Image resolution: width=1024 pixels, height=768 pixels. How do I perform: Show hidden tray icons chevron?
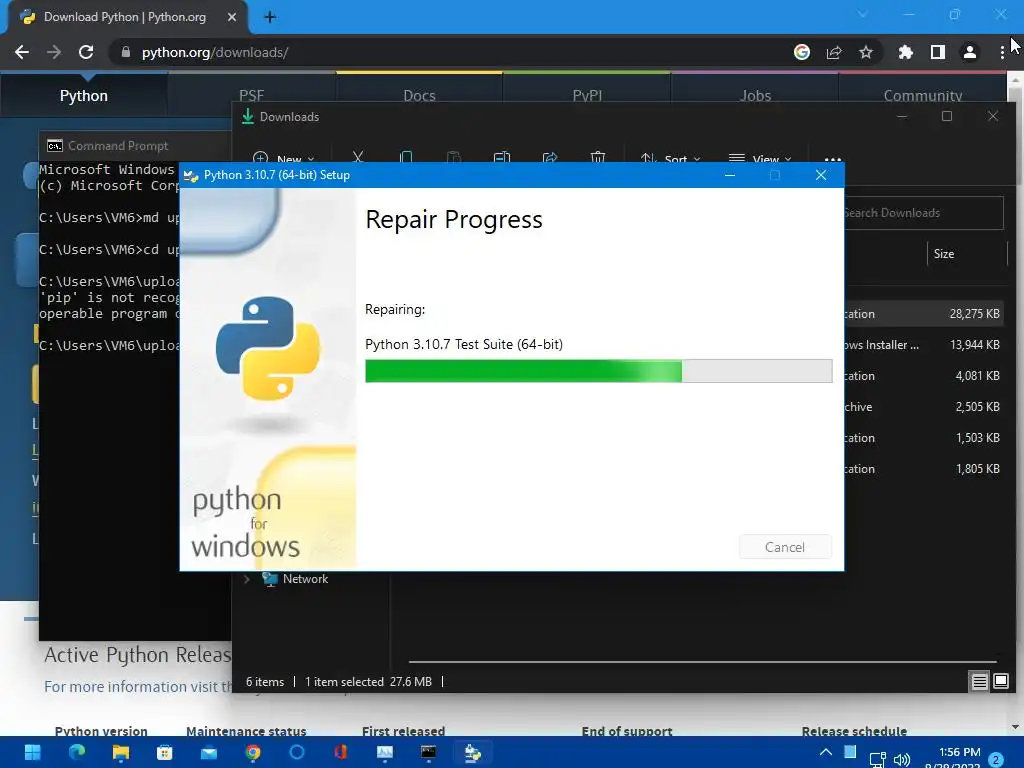[825, 752]
